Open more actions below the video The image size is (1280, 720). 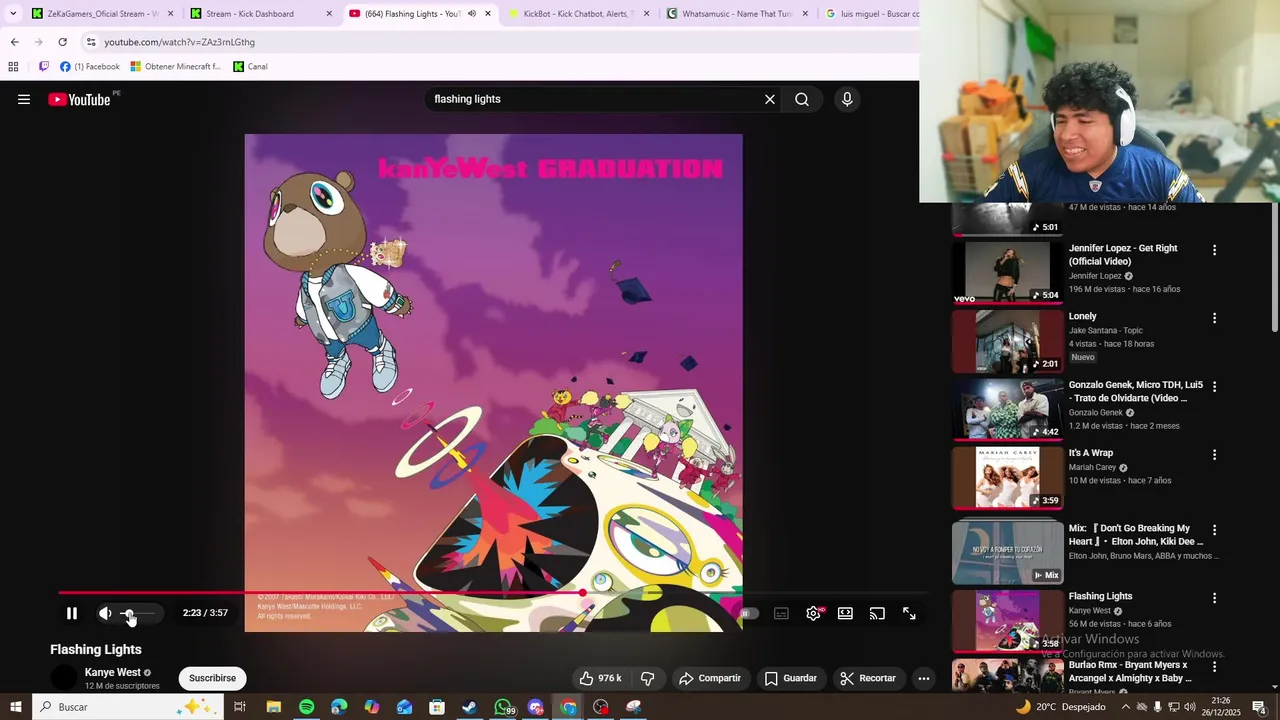point(924,678)
